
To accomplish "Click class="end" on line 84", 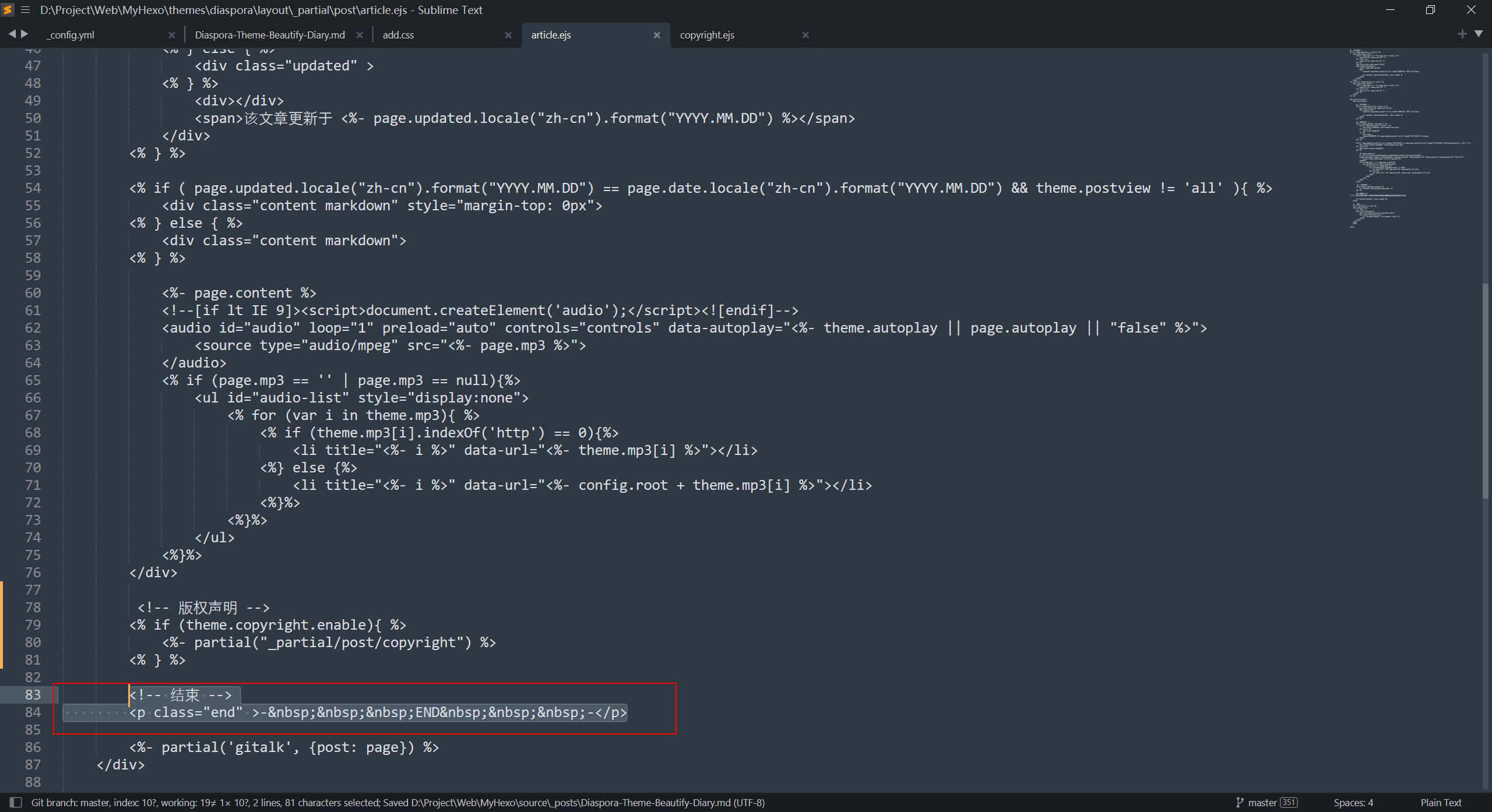I will 198,712.
